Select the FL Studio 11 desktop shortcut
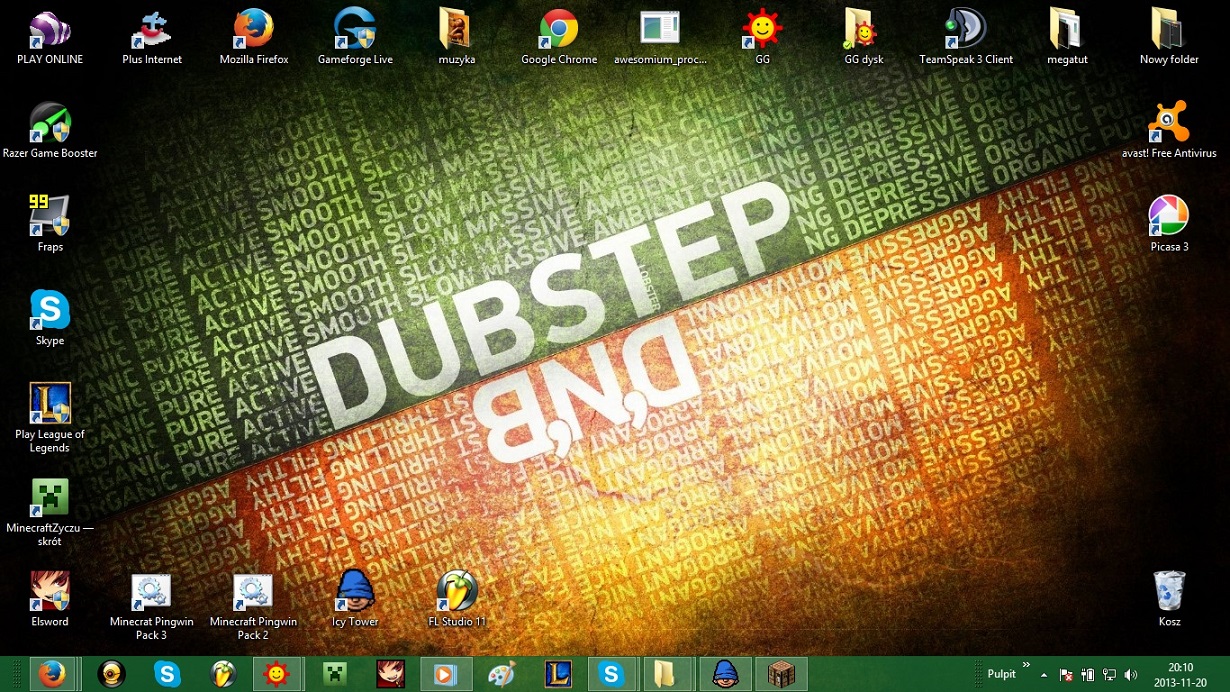The height and width of the screenshot is (692, 1230). click(x=457, y=599)
